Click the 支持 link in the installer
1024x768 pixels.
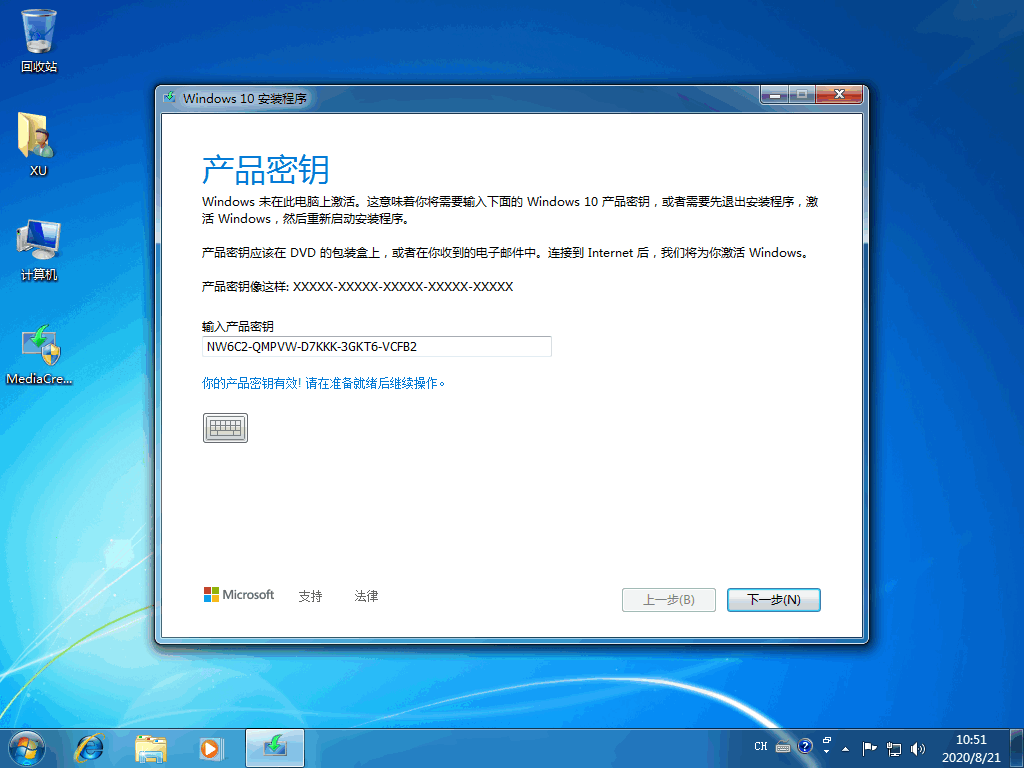point(310,595)
